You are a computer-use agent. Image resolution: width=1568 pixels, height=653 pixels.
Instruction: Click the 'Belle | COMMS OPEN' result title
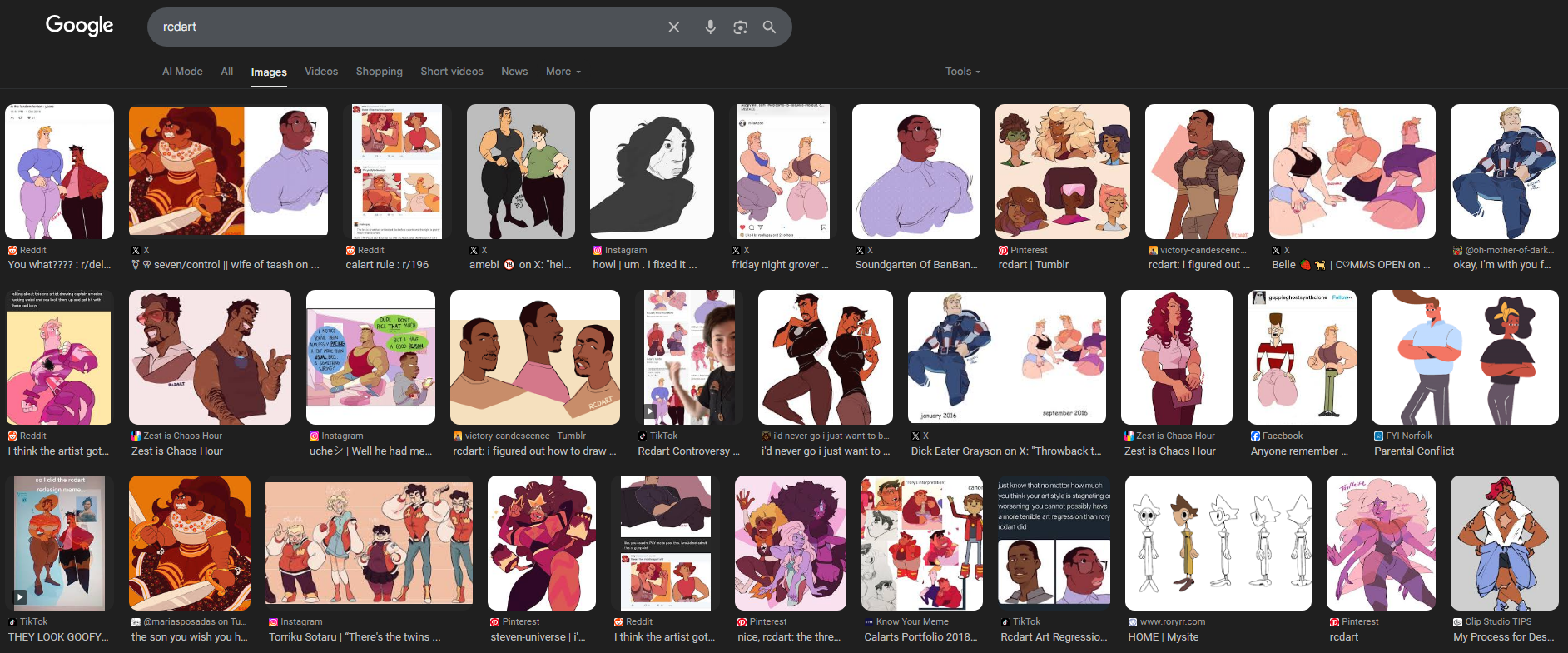1351,265
